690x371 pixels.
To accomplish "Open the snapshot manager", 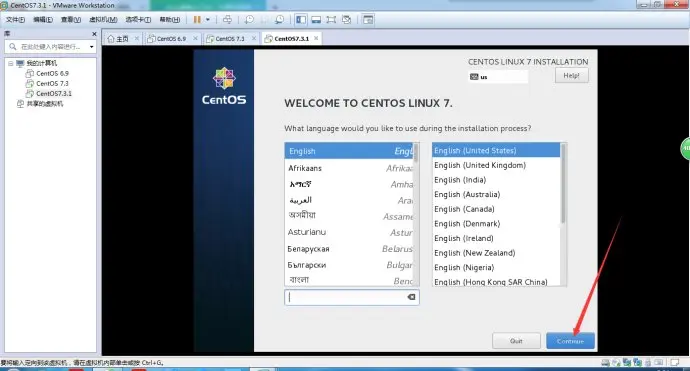I will pyautogui.click(x=279, y=19).
